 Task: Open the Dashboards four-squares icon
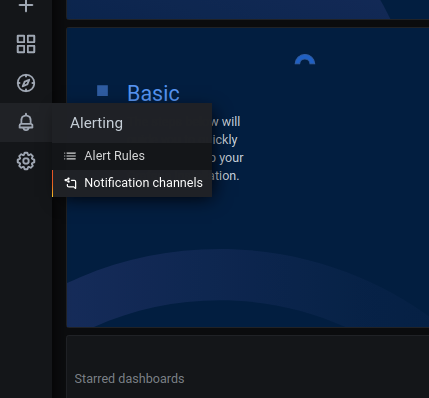pos(26,44)
